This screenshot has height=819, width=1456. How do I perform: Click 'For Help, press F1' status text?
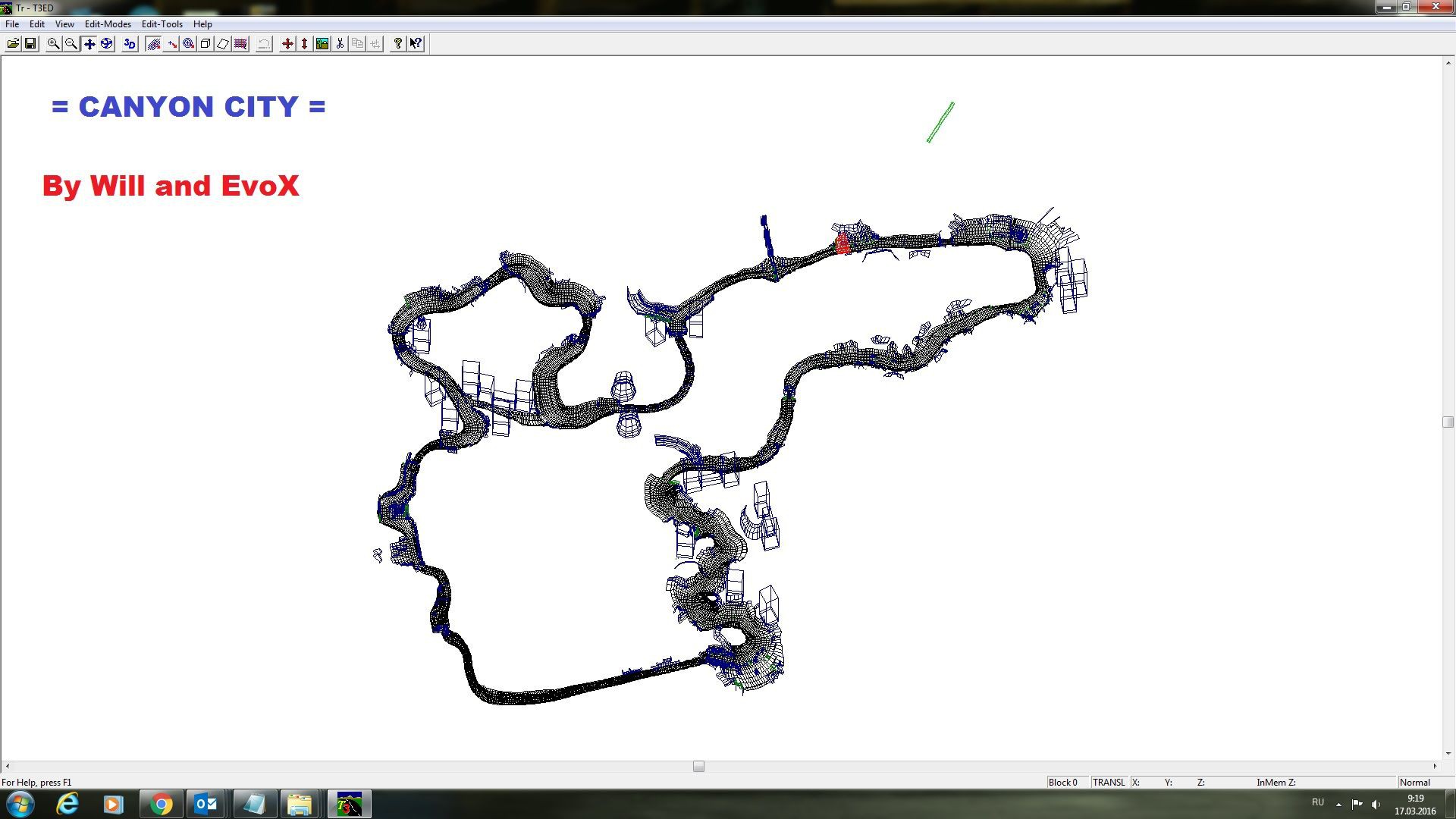coord(36,783)
